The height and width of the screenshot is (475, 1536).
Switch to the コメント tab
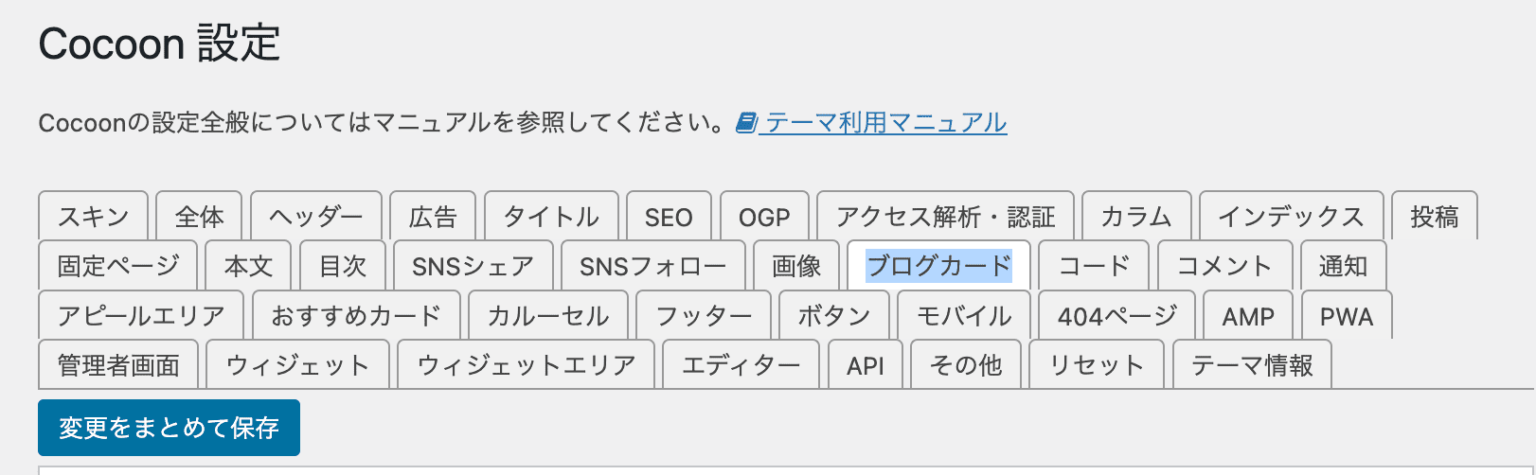click(1225, 266)
